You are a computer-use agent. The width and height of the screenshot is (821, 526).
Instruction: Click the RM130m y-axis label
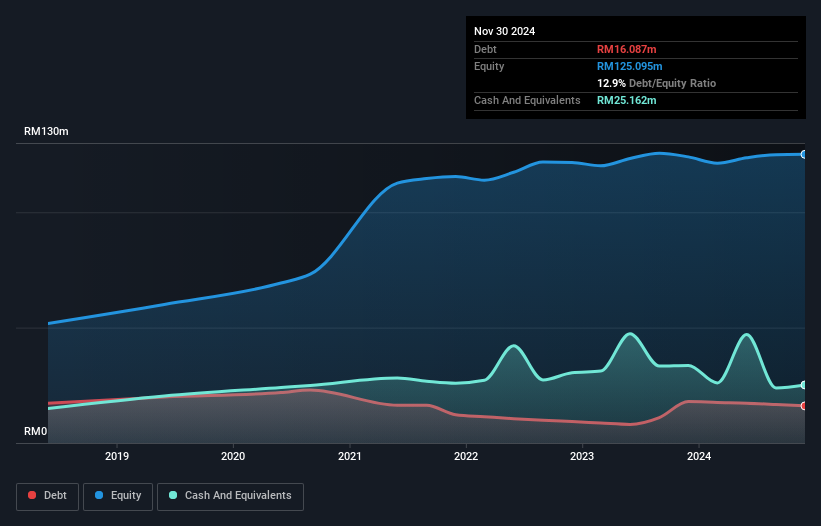[x=46, y=131]
